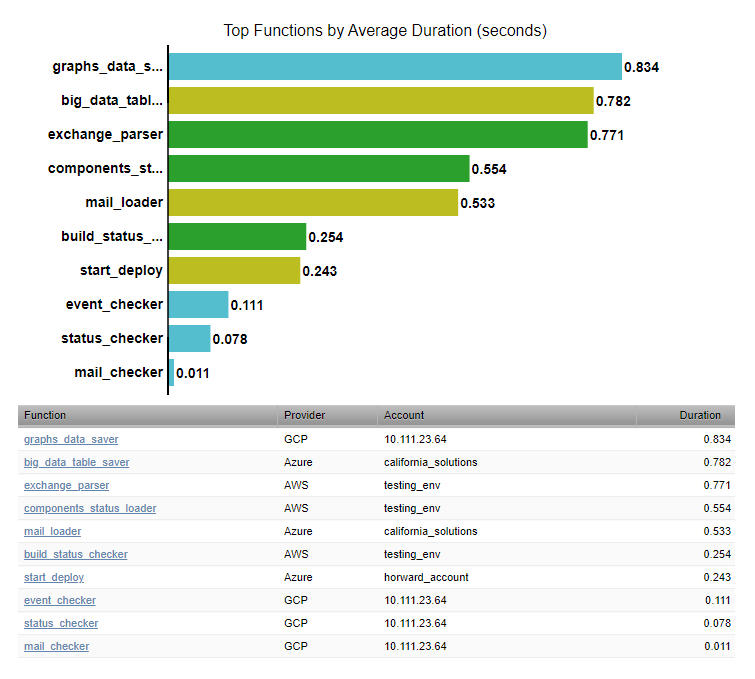Sort table by Account column header

tap(507, 416)
